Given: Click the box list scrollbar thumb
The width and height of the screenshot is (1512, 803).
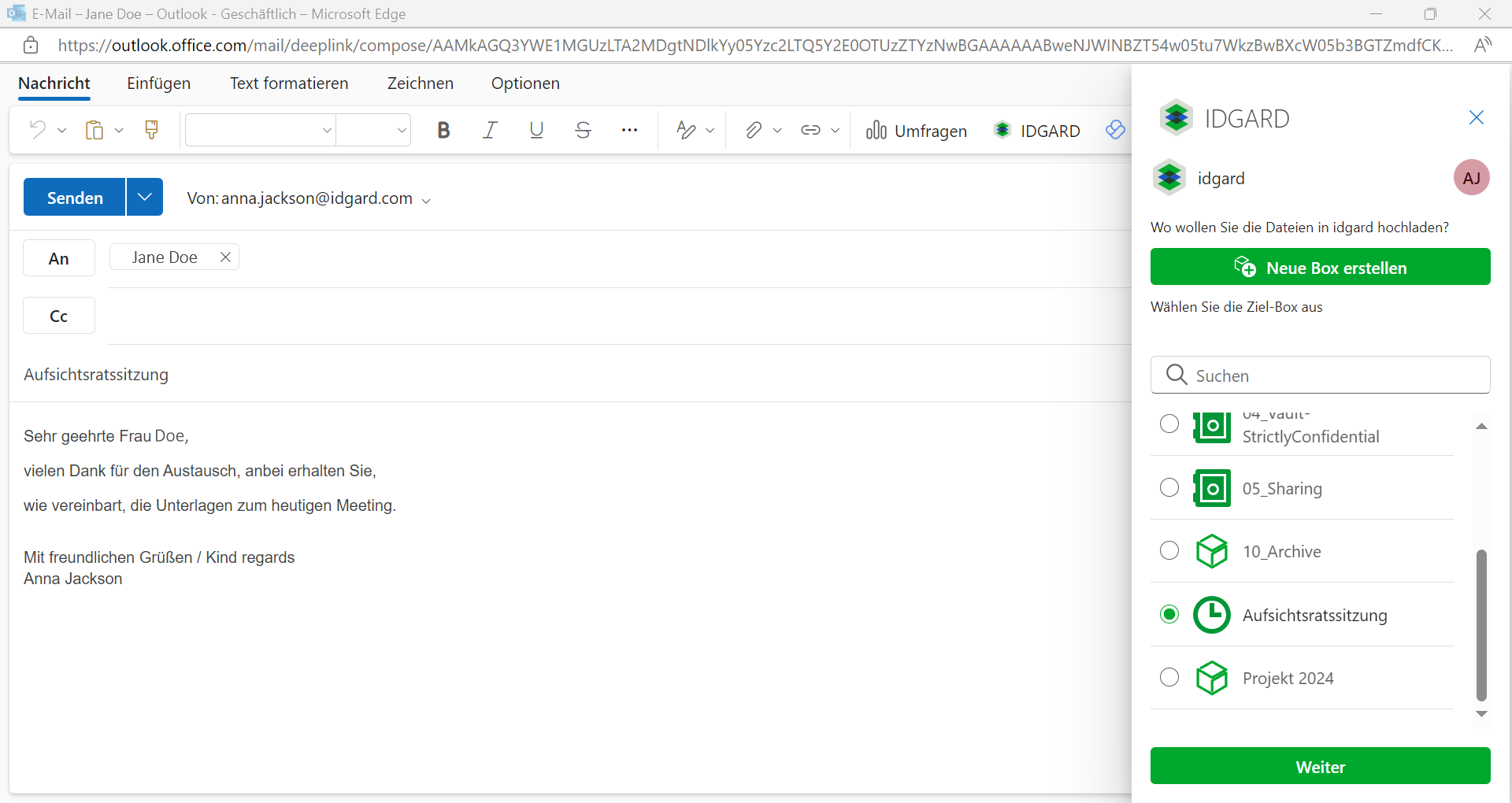Looking at the screenshot, I should (1481, 625).
